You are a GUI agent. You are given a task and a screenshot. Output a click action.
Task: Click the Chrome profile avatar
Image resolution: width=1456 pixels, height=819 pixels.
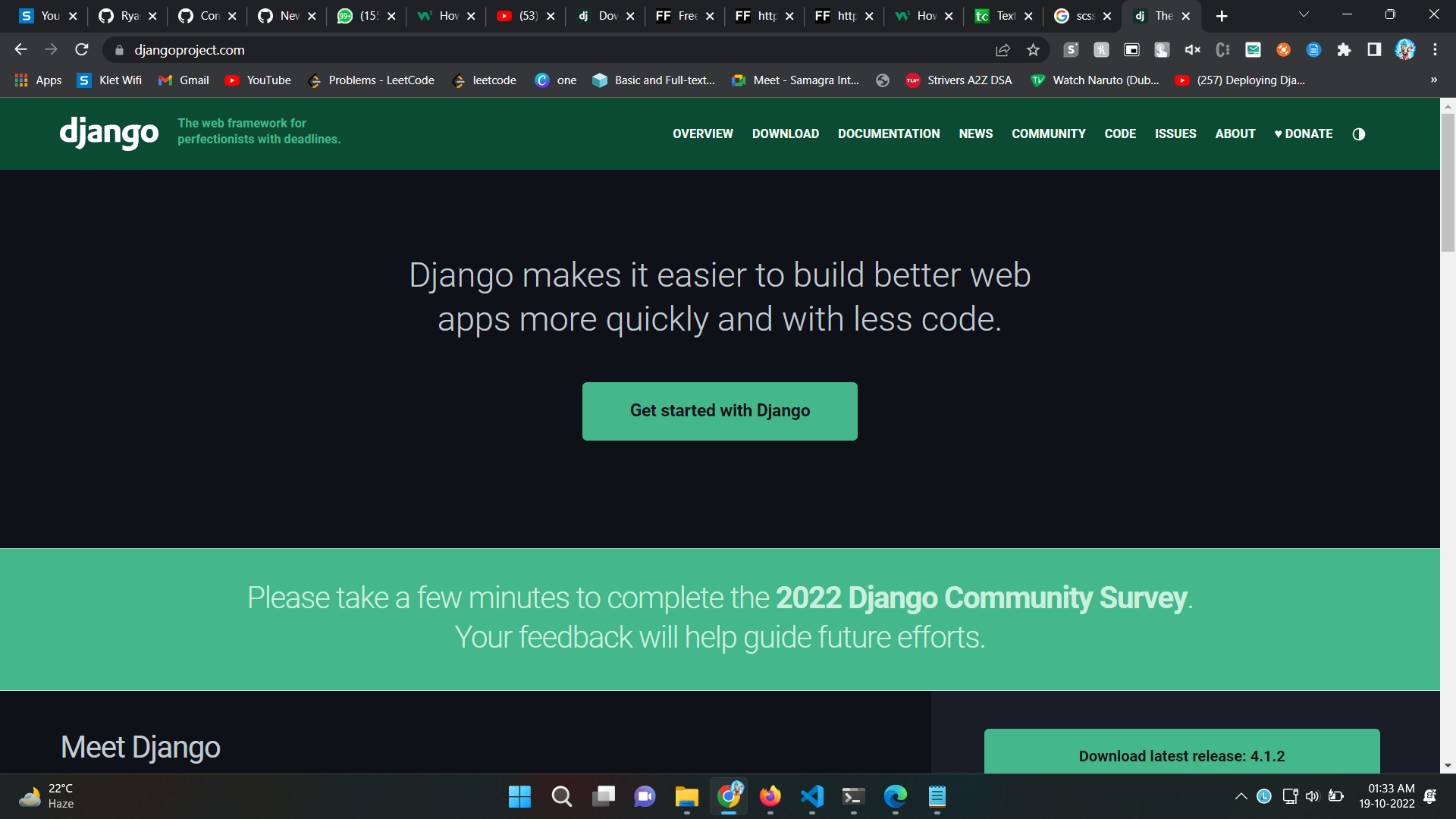click(x=1407, y=50)
